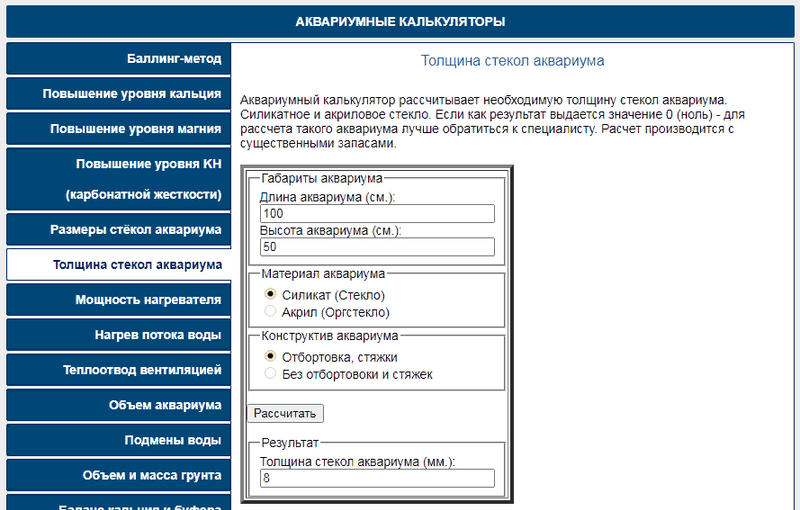Open the Баллинг-метод calculator
The height and width of the screenshot is (510, 800).
[x=118, y=59]
